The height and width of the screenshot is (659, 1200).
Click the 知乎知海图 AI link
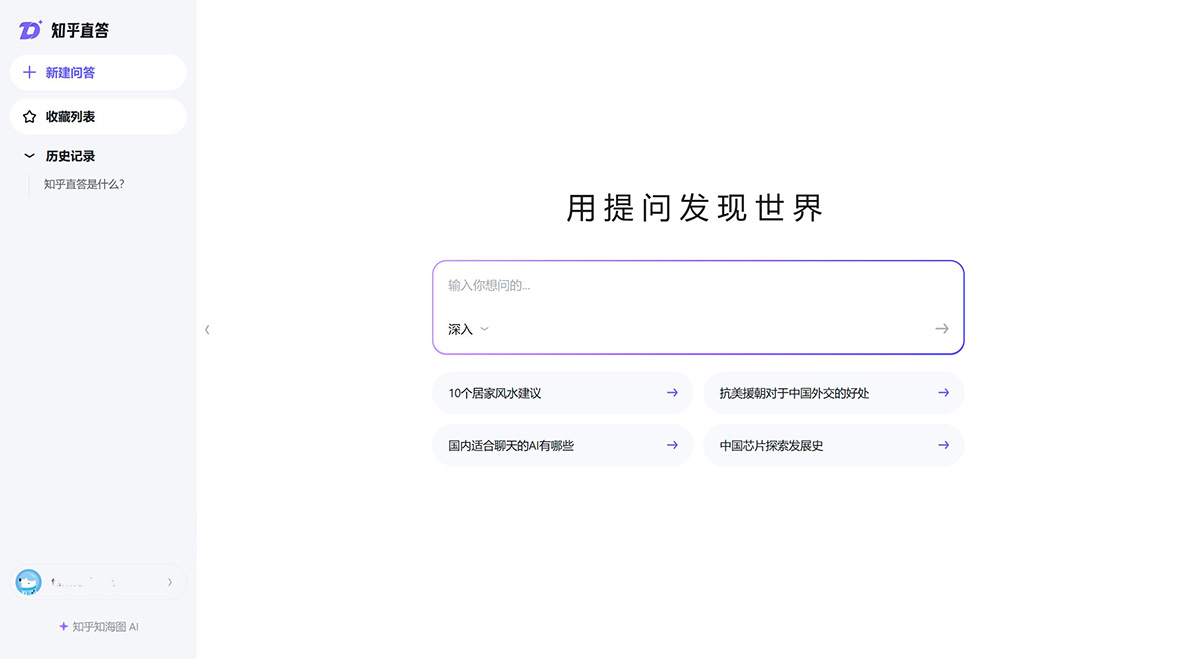103,626
